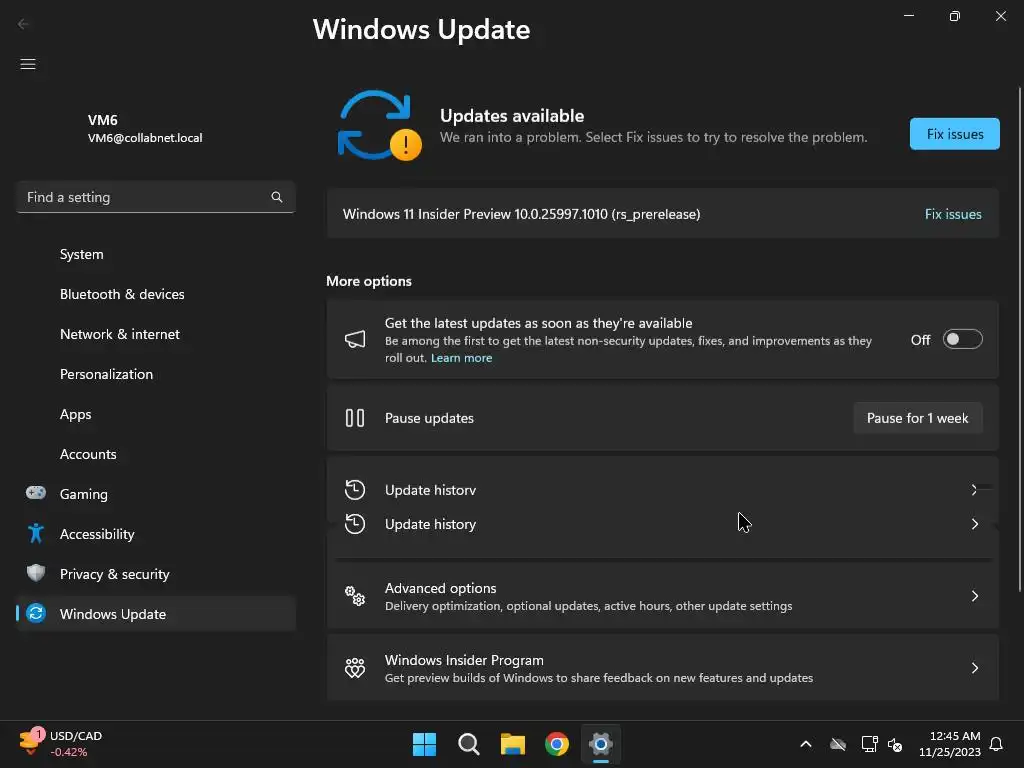The height and width of the screenshot is (768, 1024).
Task: Click the back arrow in Settings
Action: [x=23, y=24]
